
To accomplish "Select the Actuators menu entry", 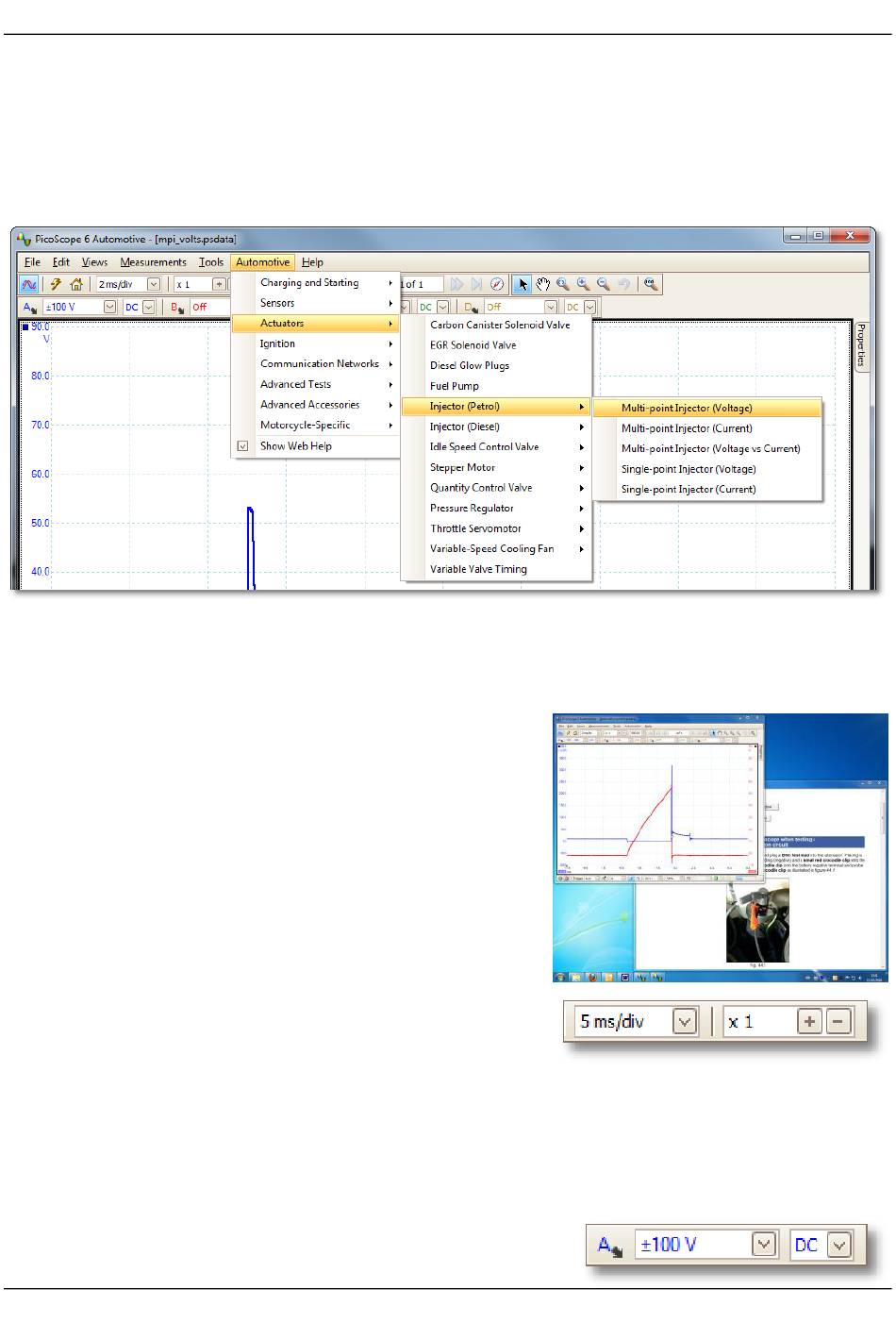I will pos(316,324).
